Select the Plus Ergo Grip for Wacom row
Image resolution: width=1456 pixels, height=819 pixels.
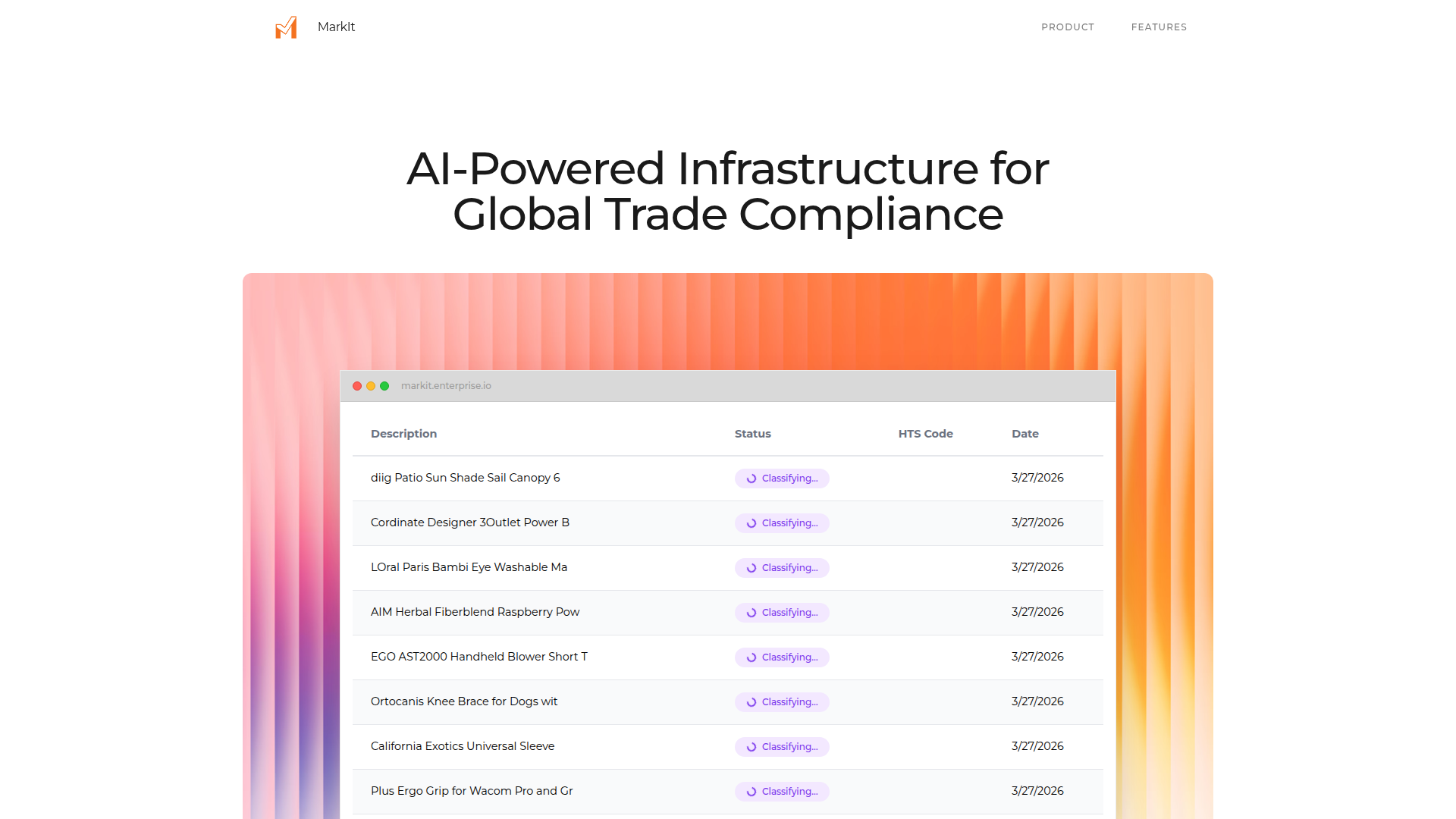point(472,791)
